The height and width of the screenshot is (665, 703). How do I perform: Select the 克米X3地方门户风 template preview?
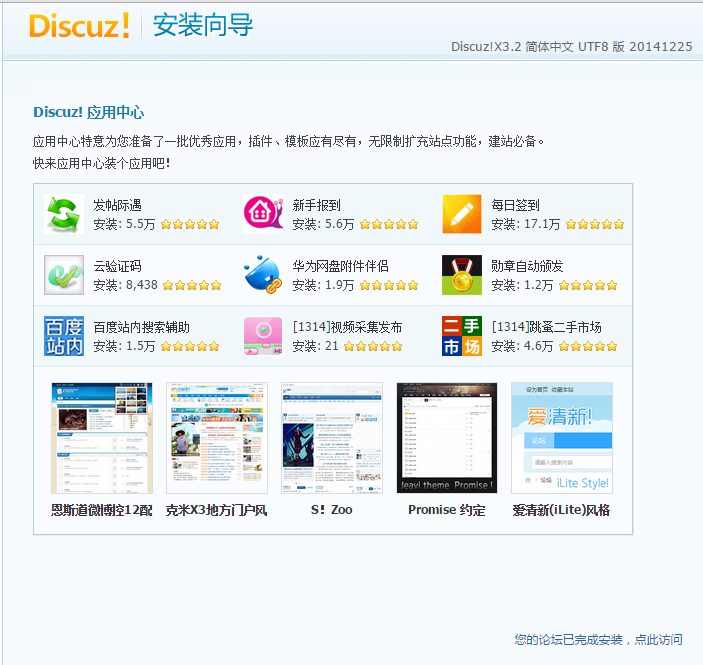click(217, 438)
